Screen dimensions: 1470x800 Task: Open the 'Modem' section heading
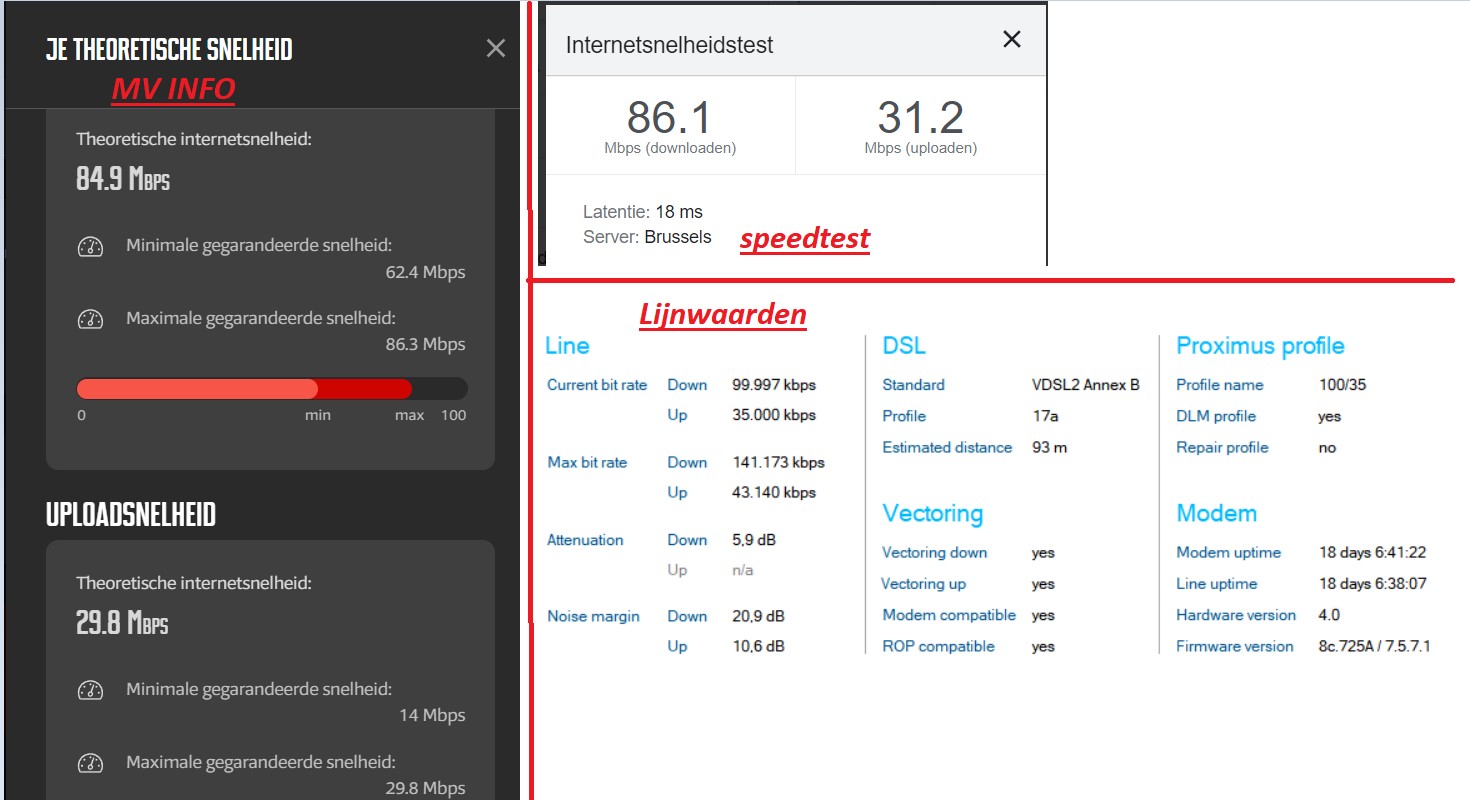[x=1216, y=514]
